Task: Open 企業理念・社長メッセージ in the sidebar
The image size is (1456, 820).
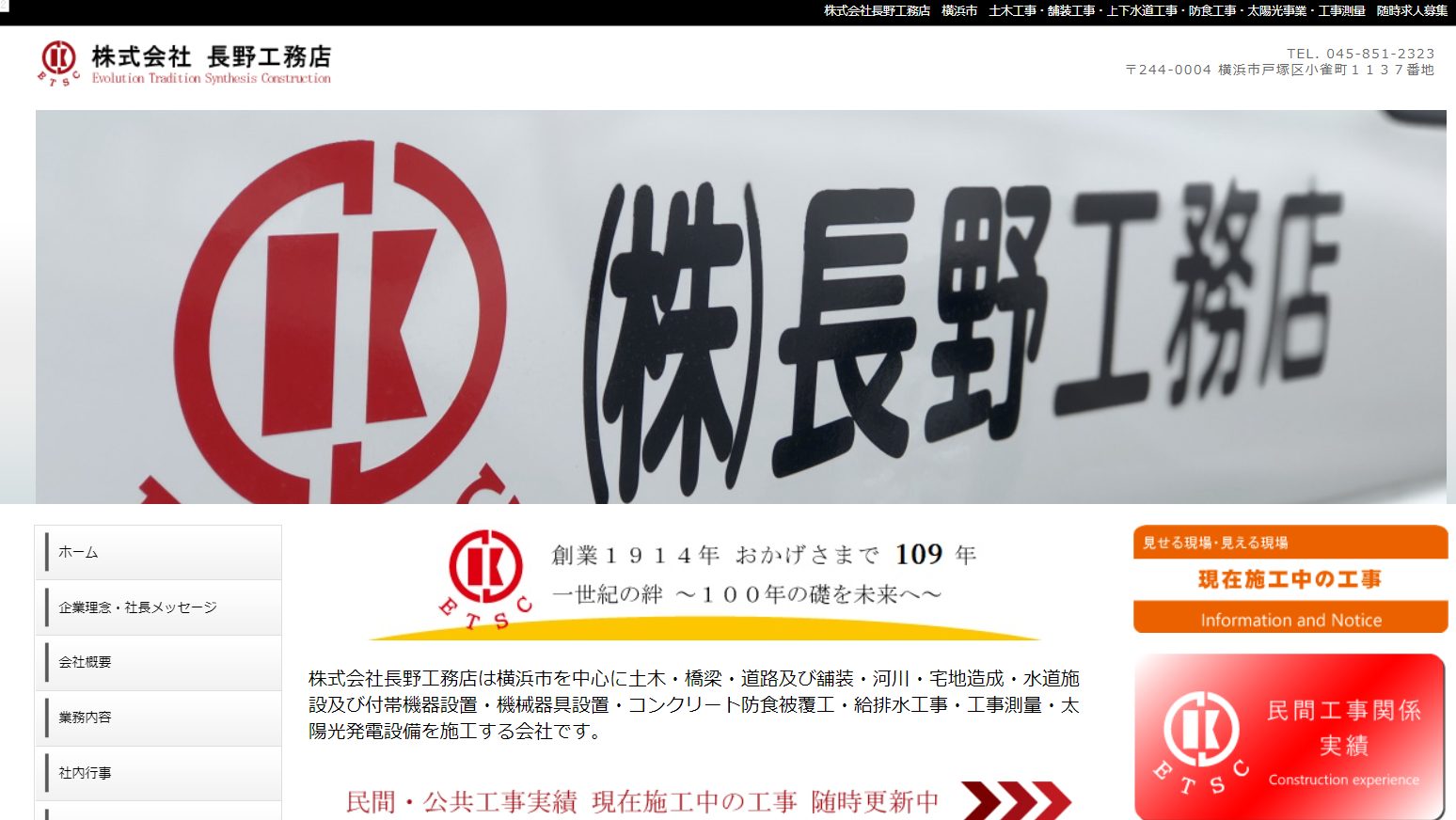Action: click(x=158, y=607)
